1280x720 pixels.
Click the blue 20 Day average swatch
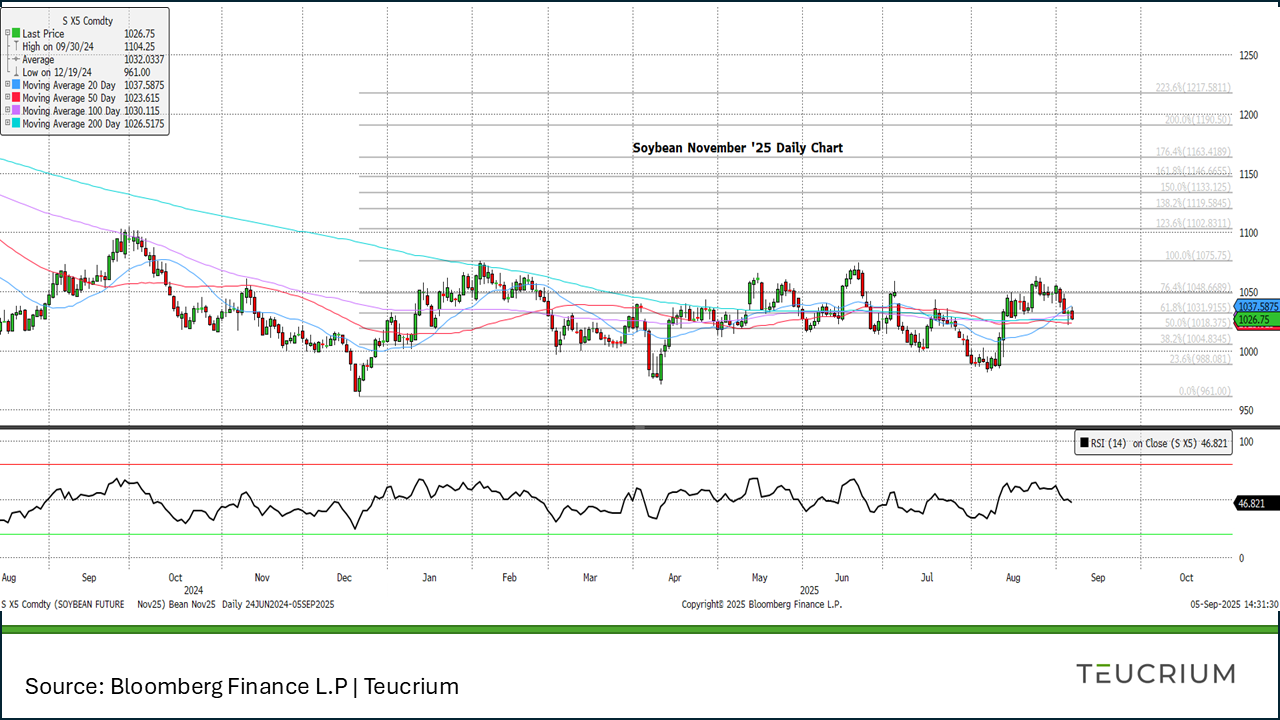point(16,86)
